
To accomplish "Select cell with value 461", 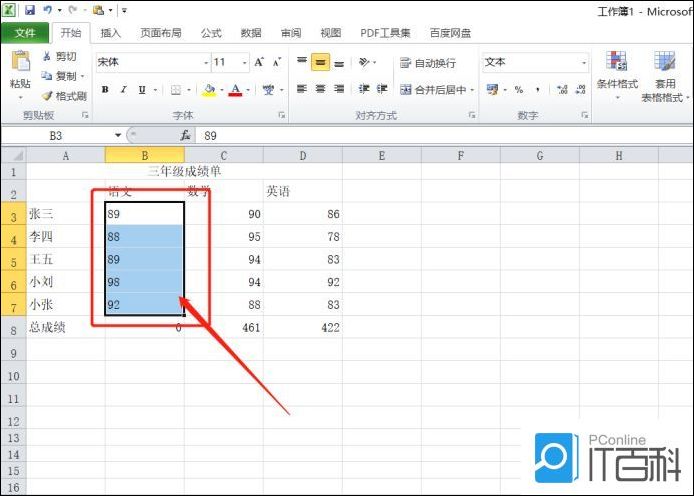I will click(x=224, y=327).
